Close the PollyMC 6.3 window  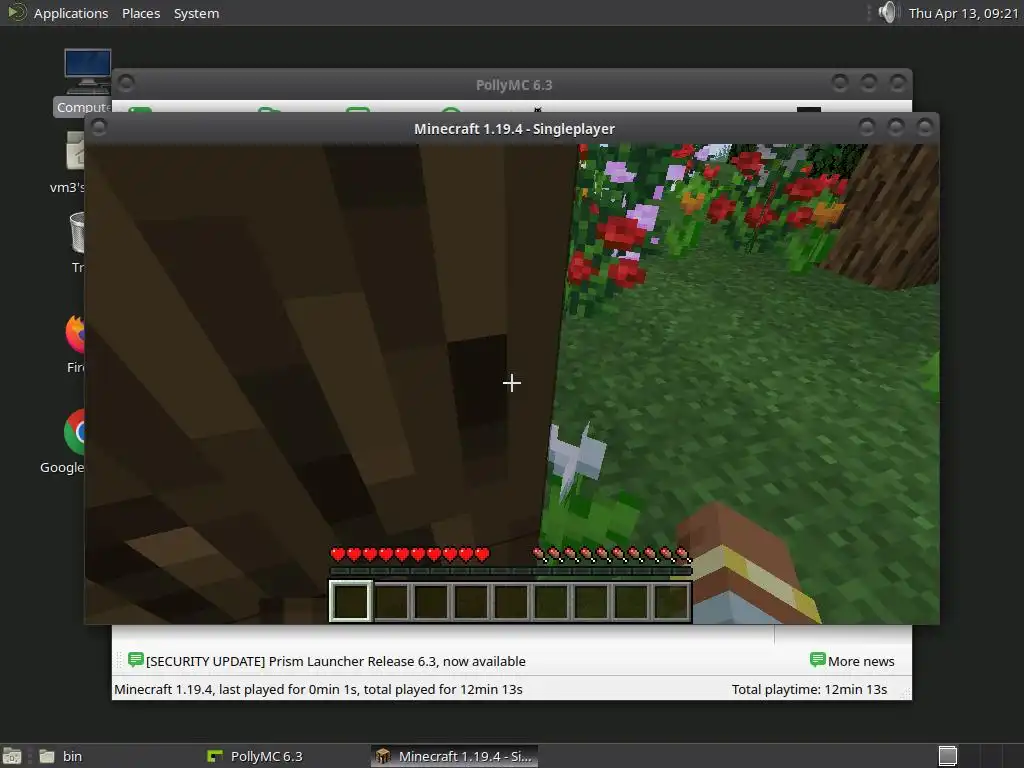tap(898, 82)
